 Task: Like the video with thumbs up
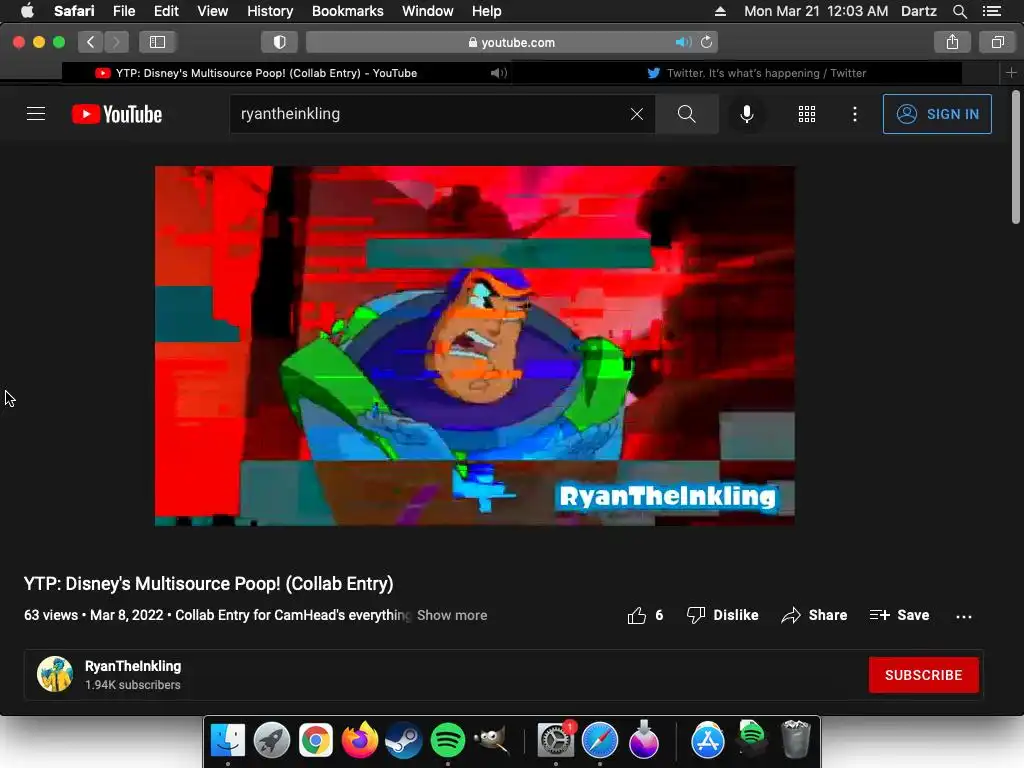tap(645, 615)
